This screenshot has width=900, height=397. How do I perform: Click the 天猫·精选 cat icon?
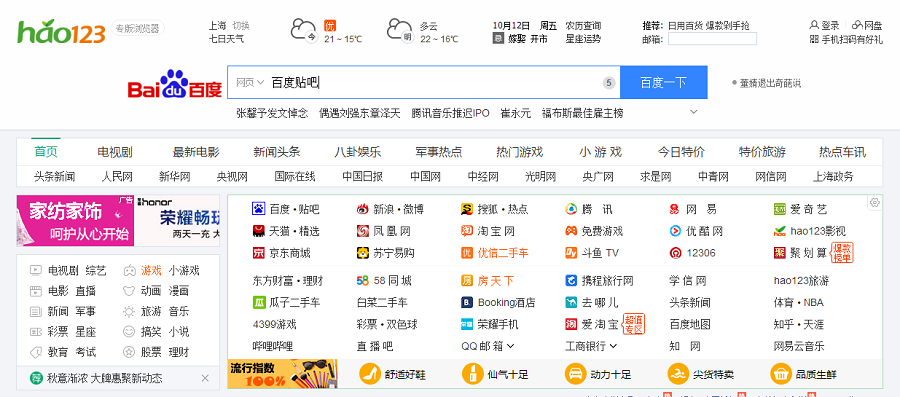point(258,231)
